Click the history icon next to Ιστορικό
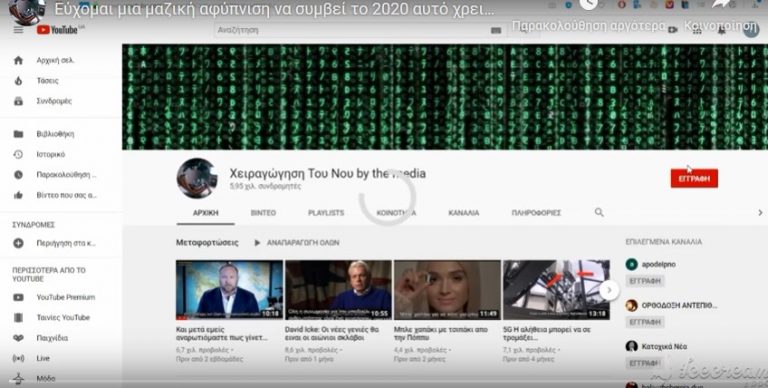768x388 pixels. [x=18, y=154]
